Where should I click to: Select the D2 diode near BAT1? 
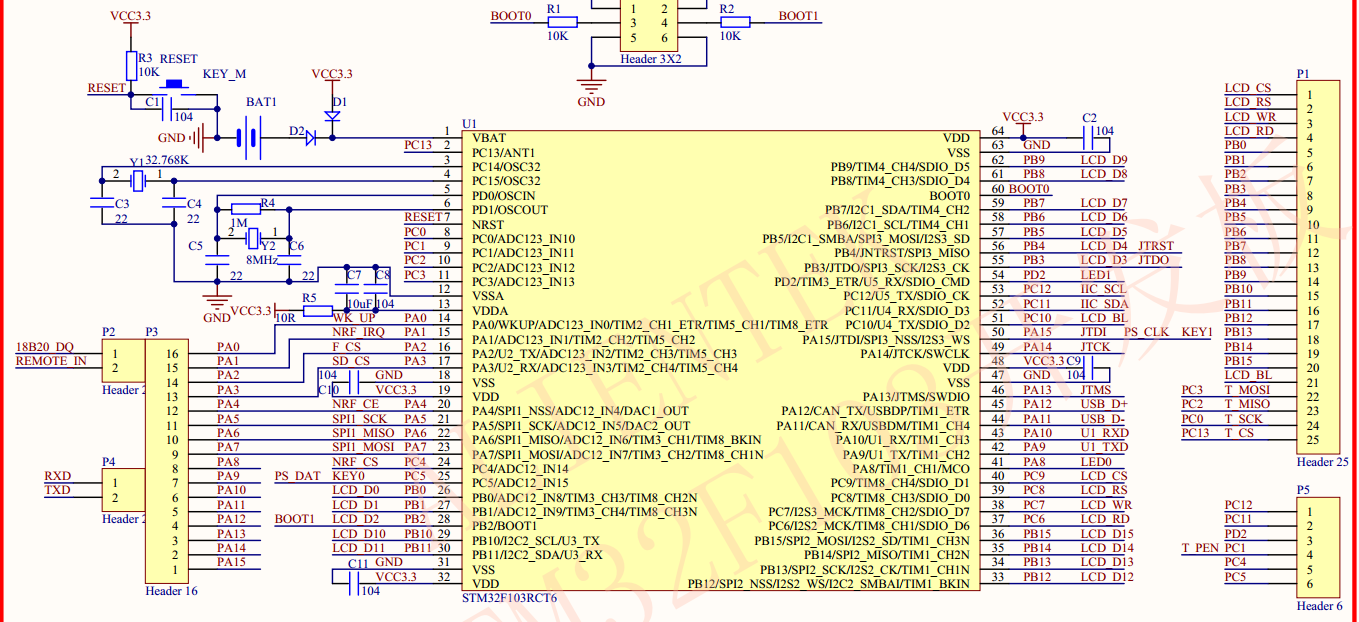pyautogui.click(x=309, y=138)
